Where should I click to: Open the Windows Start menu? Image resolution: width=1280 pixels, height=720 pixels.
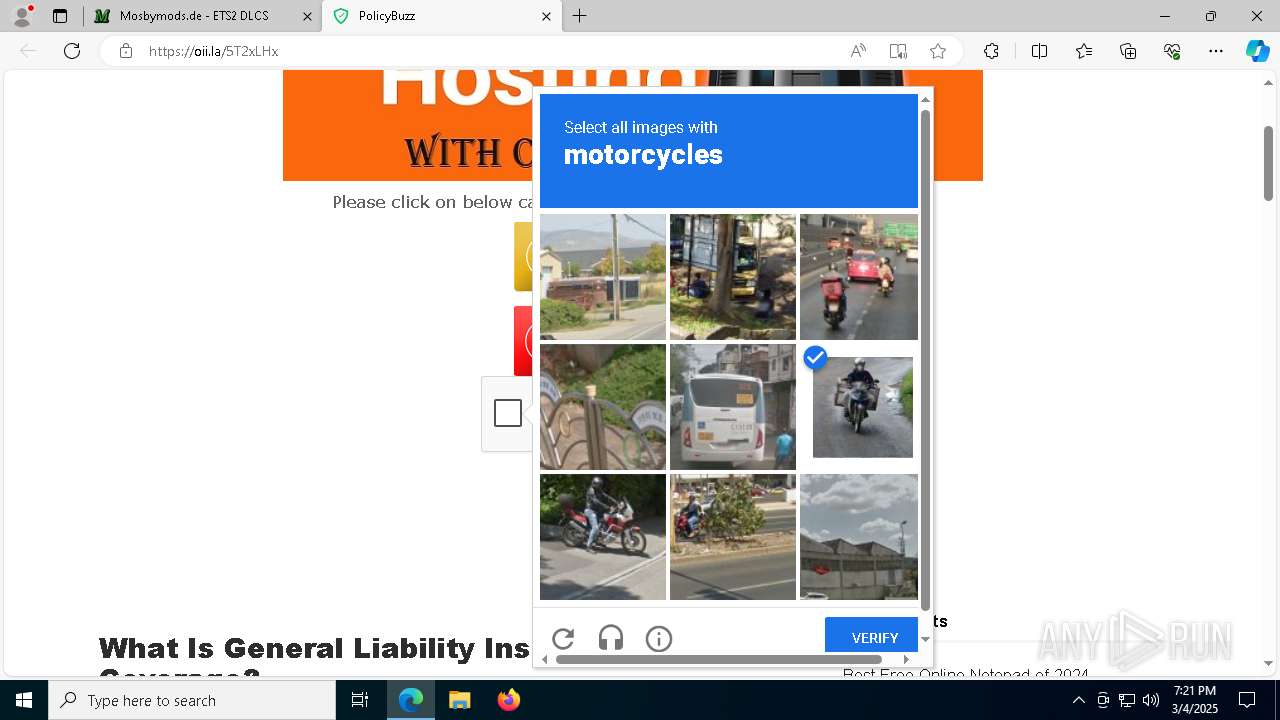coord(24,700)
